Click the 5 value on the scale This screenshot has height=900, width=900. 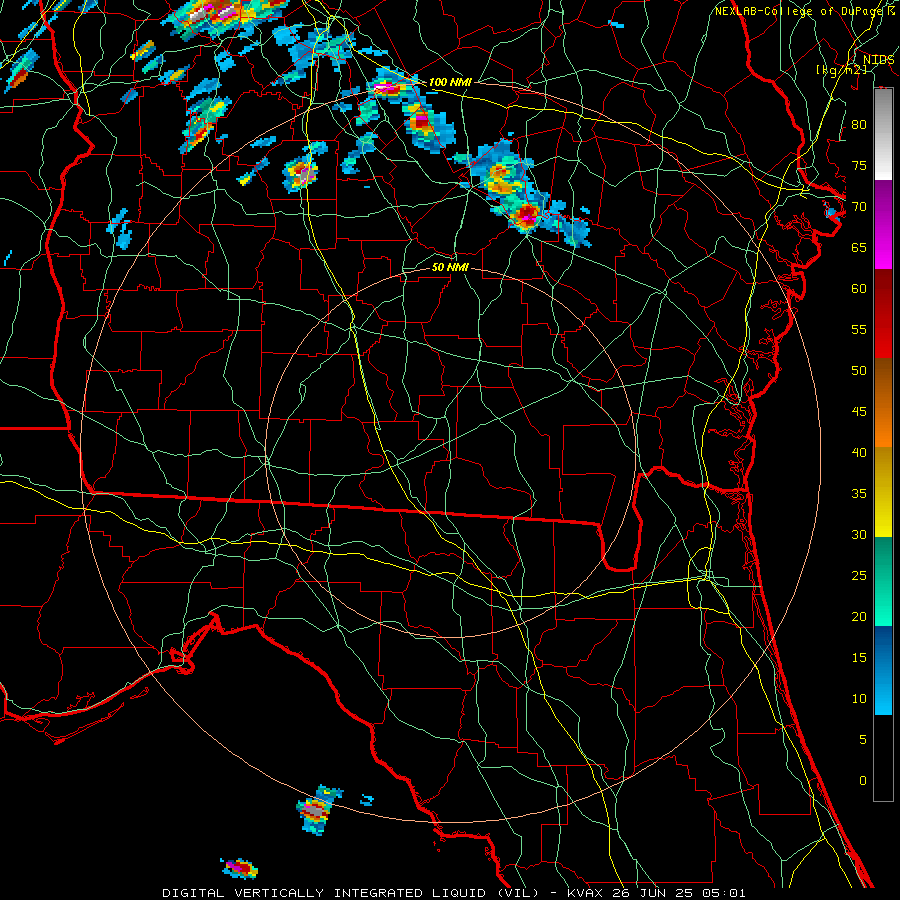tap(863, 739)
